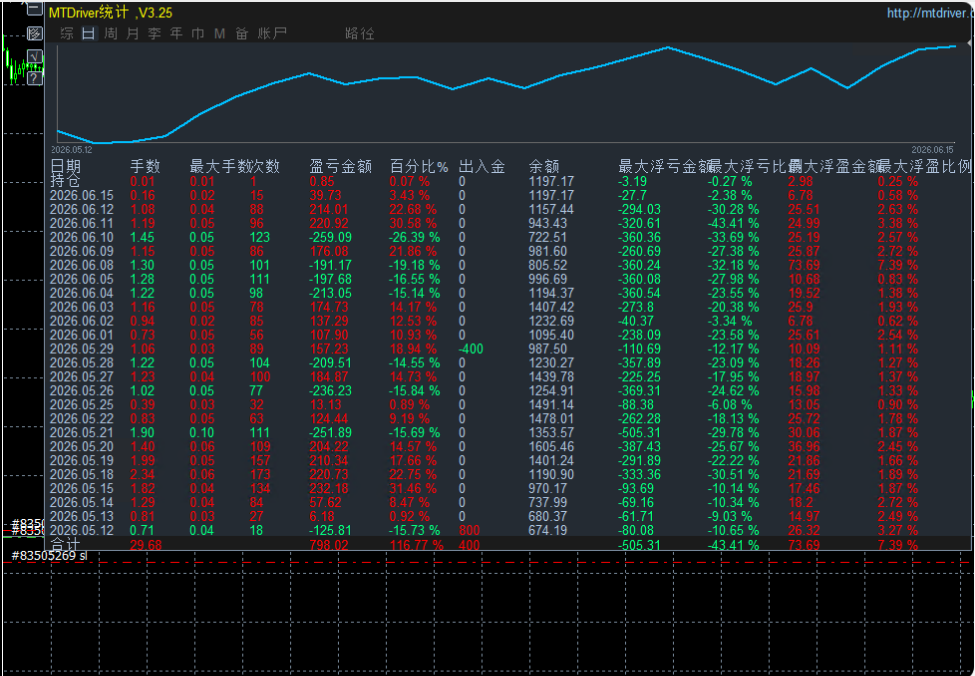Select the 2026.06.03 date row
Screen dimensions: 975x676
(x=81, y=307)
